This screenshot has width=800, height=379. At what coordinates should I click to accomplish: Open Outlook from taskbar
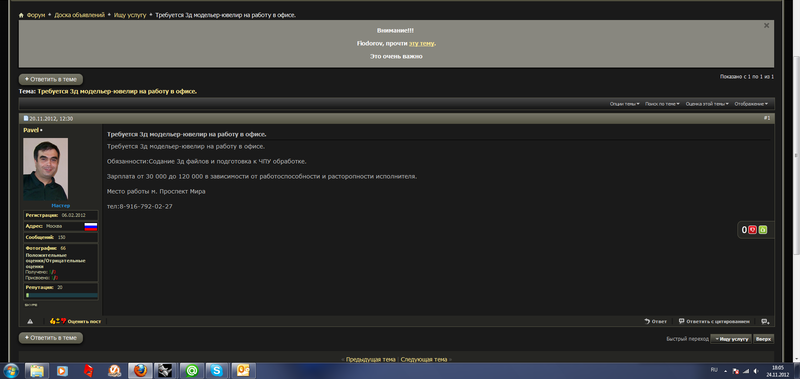(x=244, y=371)
